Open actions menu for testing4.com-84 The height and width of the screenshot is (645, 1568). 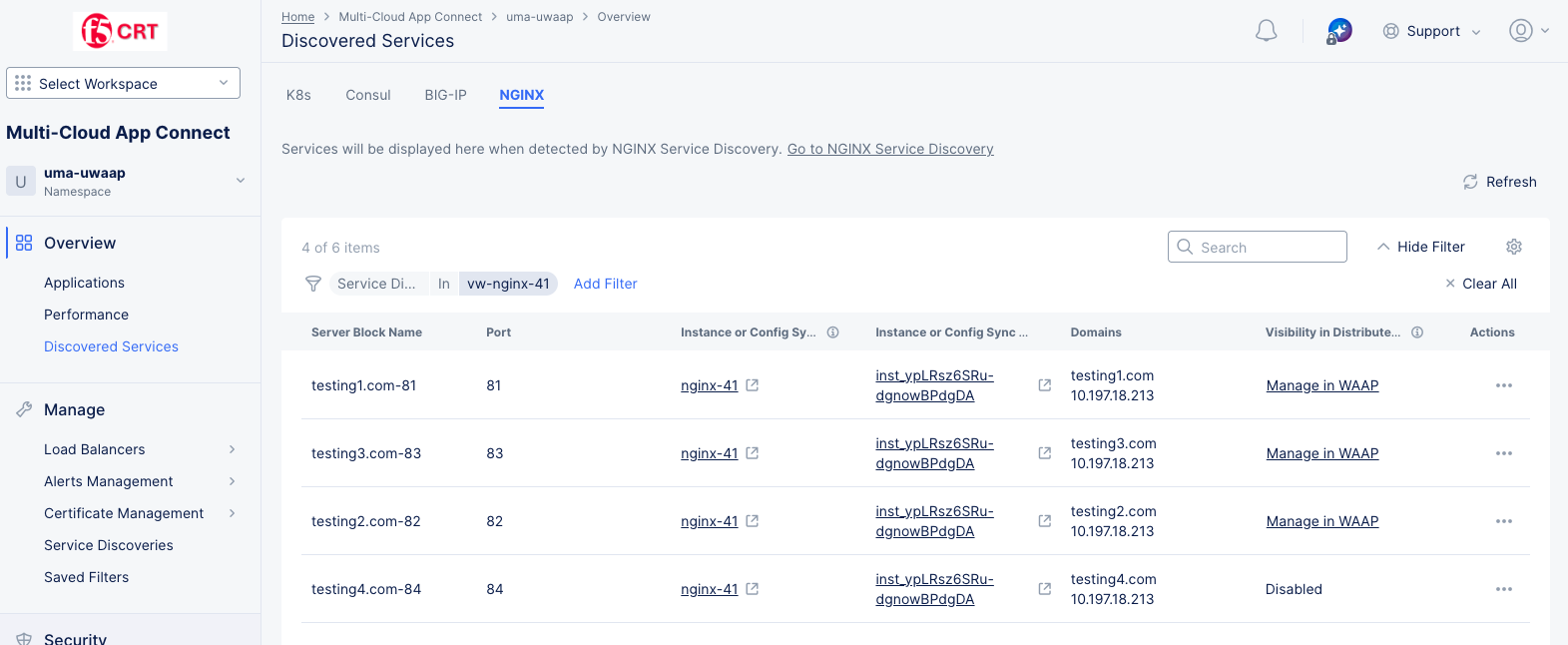click(1504, 589)
